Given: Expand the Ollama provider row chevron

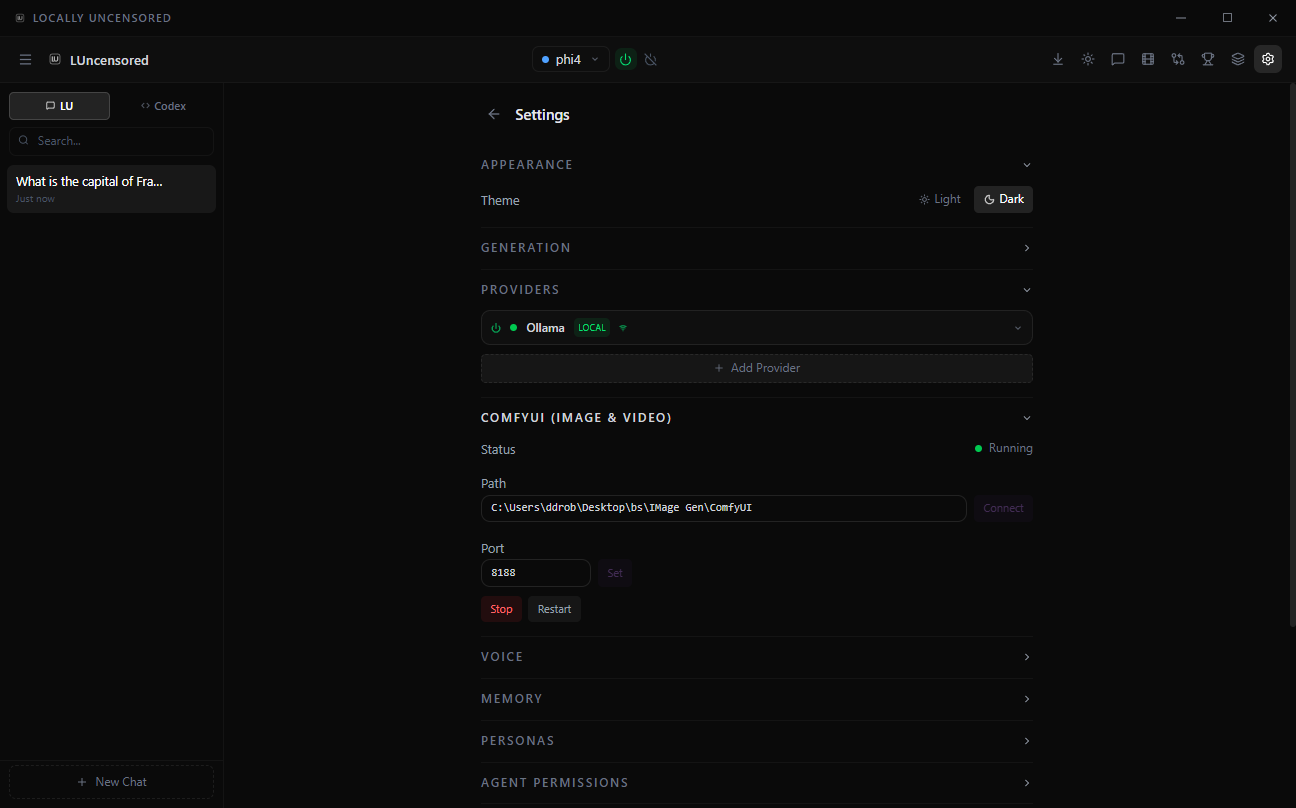Looking at the screenshot, I should point(1017,327).
